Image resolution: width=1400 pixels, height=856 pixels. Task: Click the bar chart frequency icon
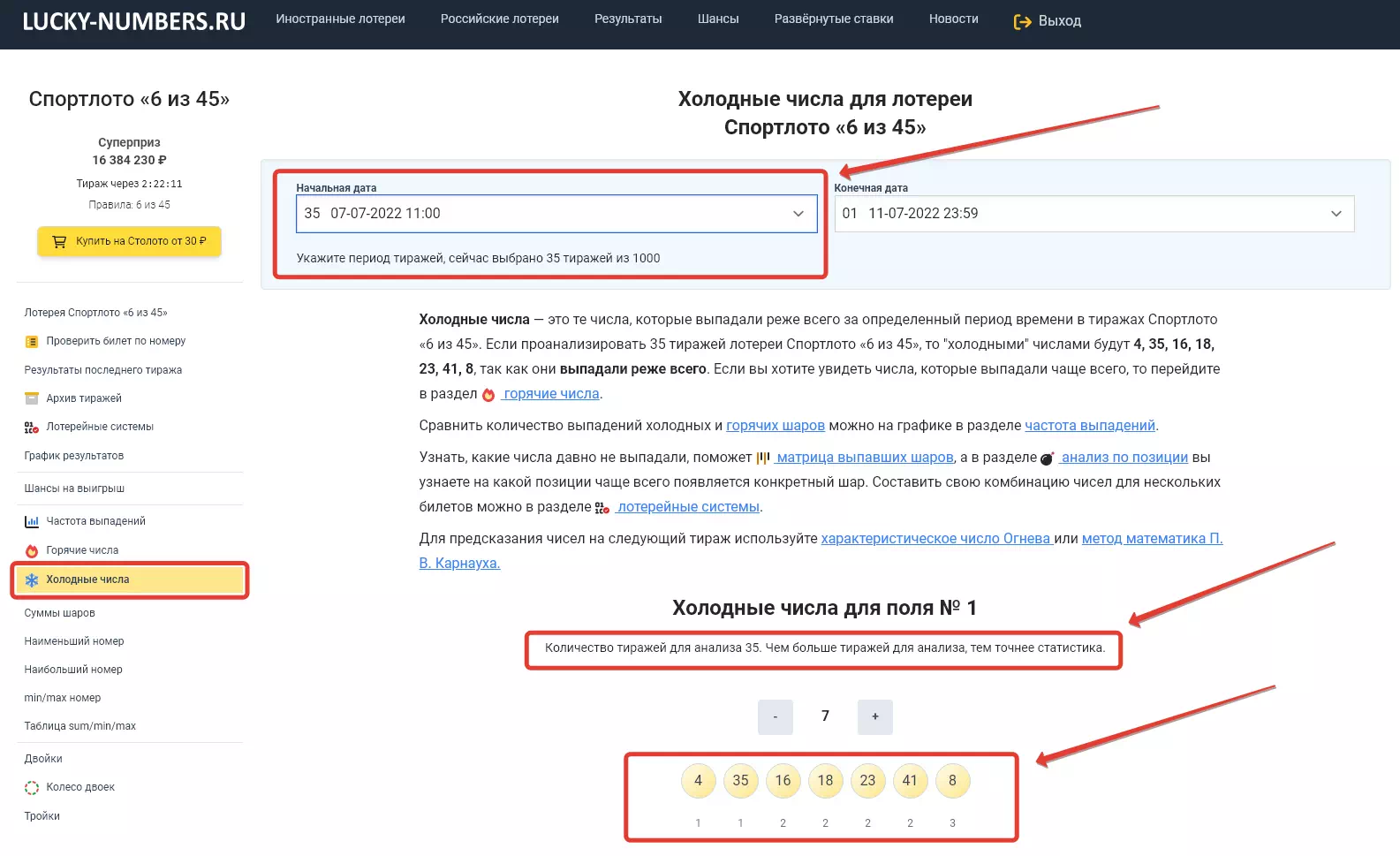32,521
